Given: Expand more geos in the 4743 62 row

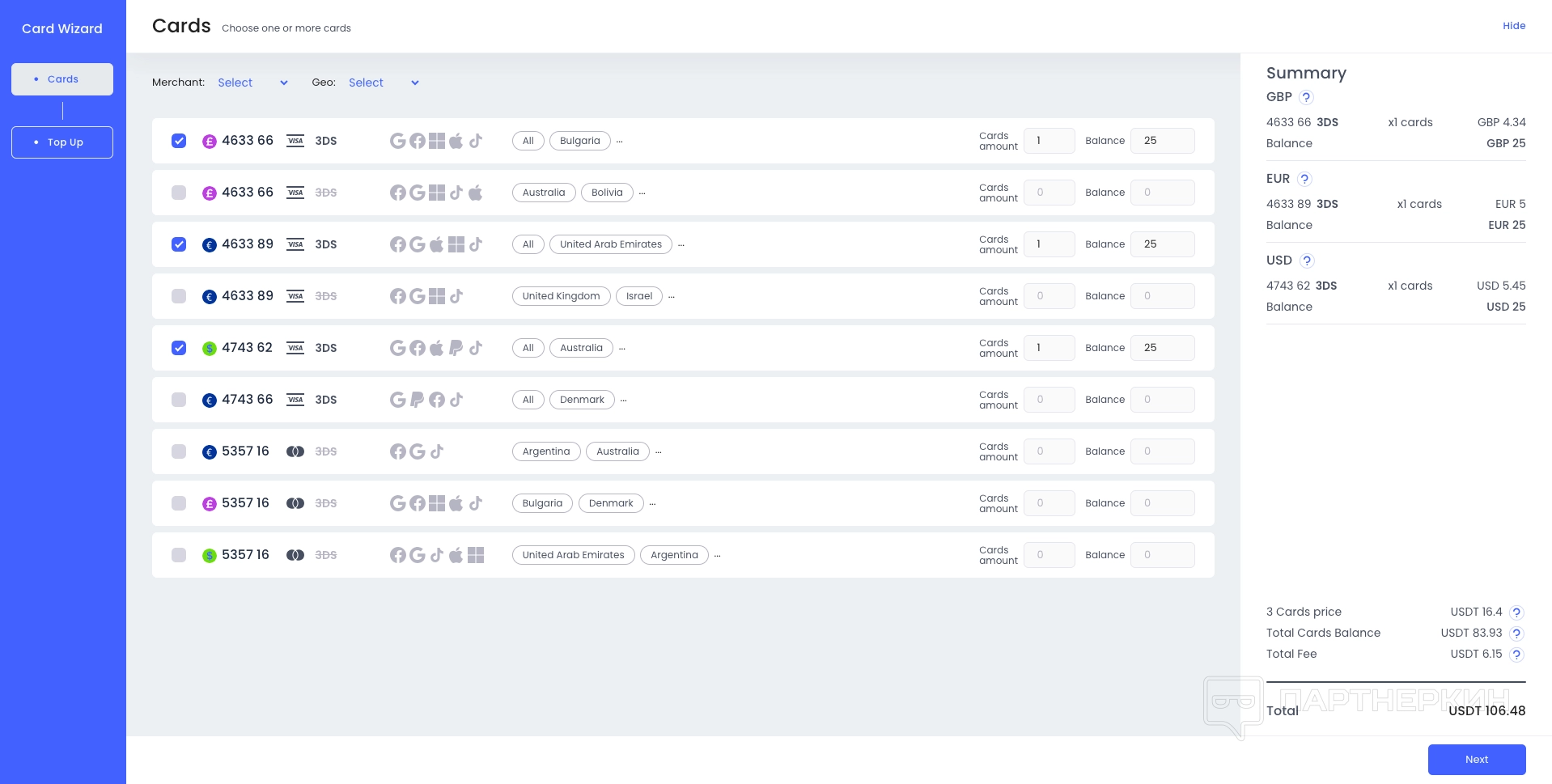Looking at the screenshot, I should pyautogui.click(x=622, y=349).
